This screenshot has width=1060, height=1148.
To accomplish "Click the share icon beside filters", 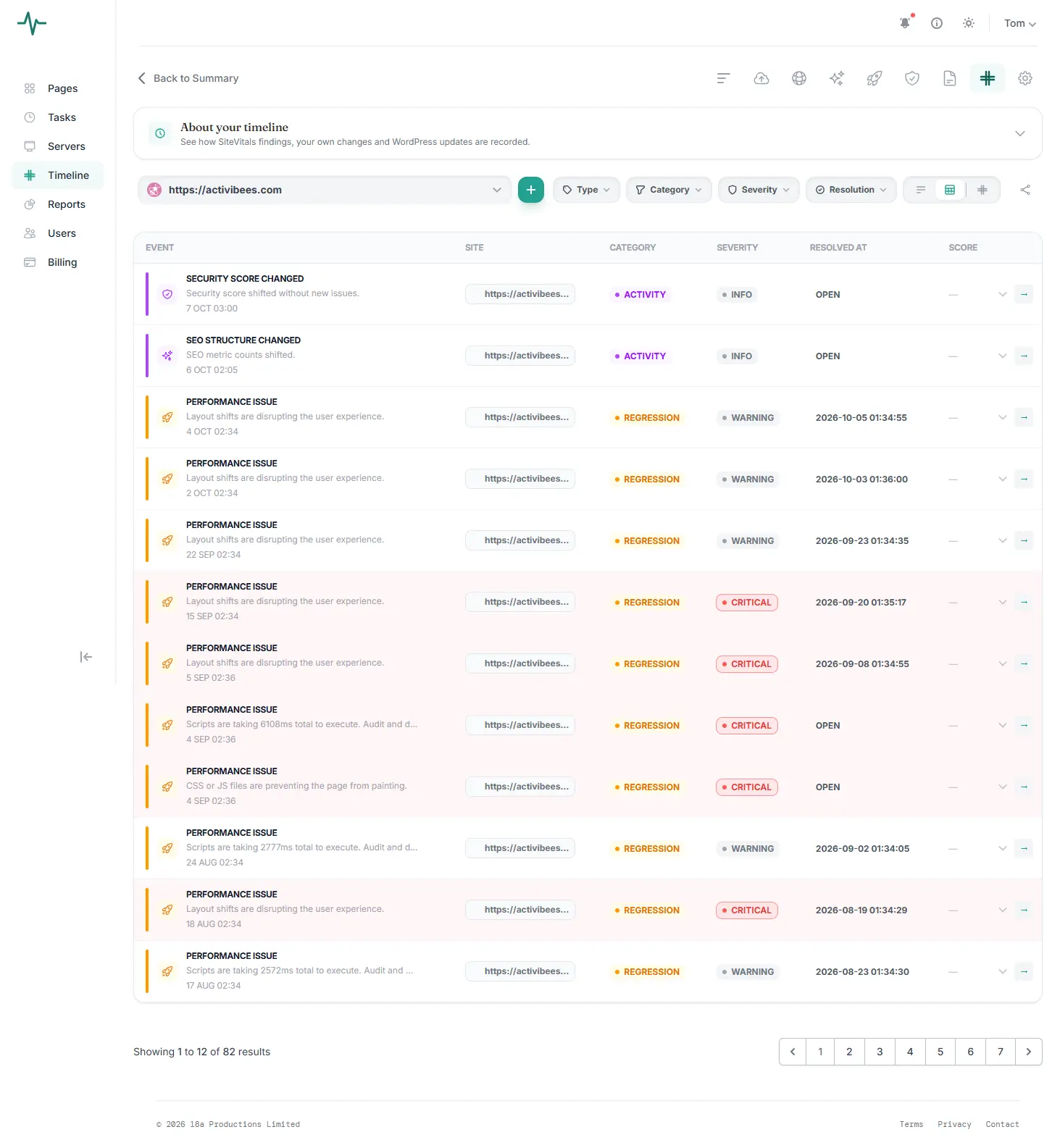I will [x=1025, y=190].
